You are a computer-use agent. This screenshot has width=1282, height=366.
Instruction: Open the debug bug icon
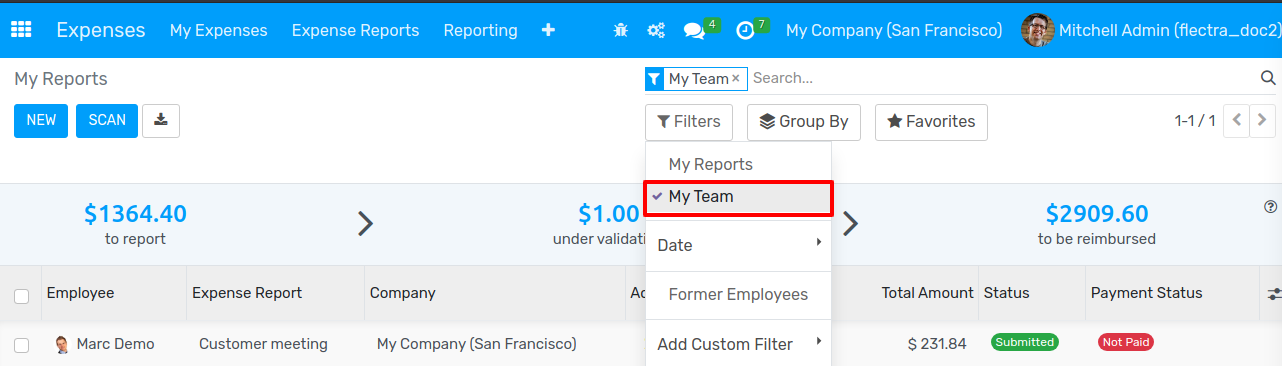coord(621,31)
